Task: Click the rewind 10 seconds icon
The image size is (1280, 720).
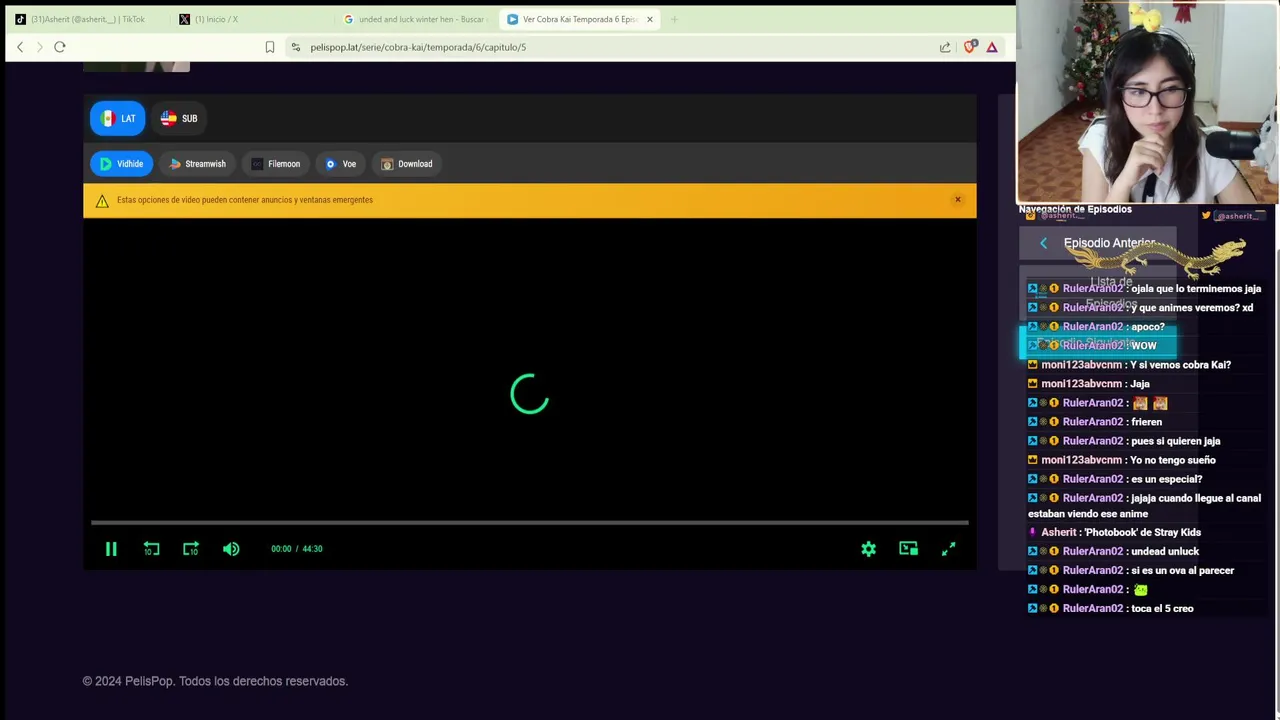Action: pos(151,549)
